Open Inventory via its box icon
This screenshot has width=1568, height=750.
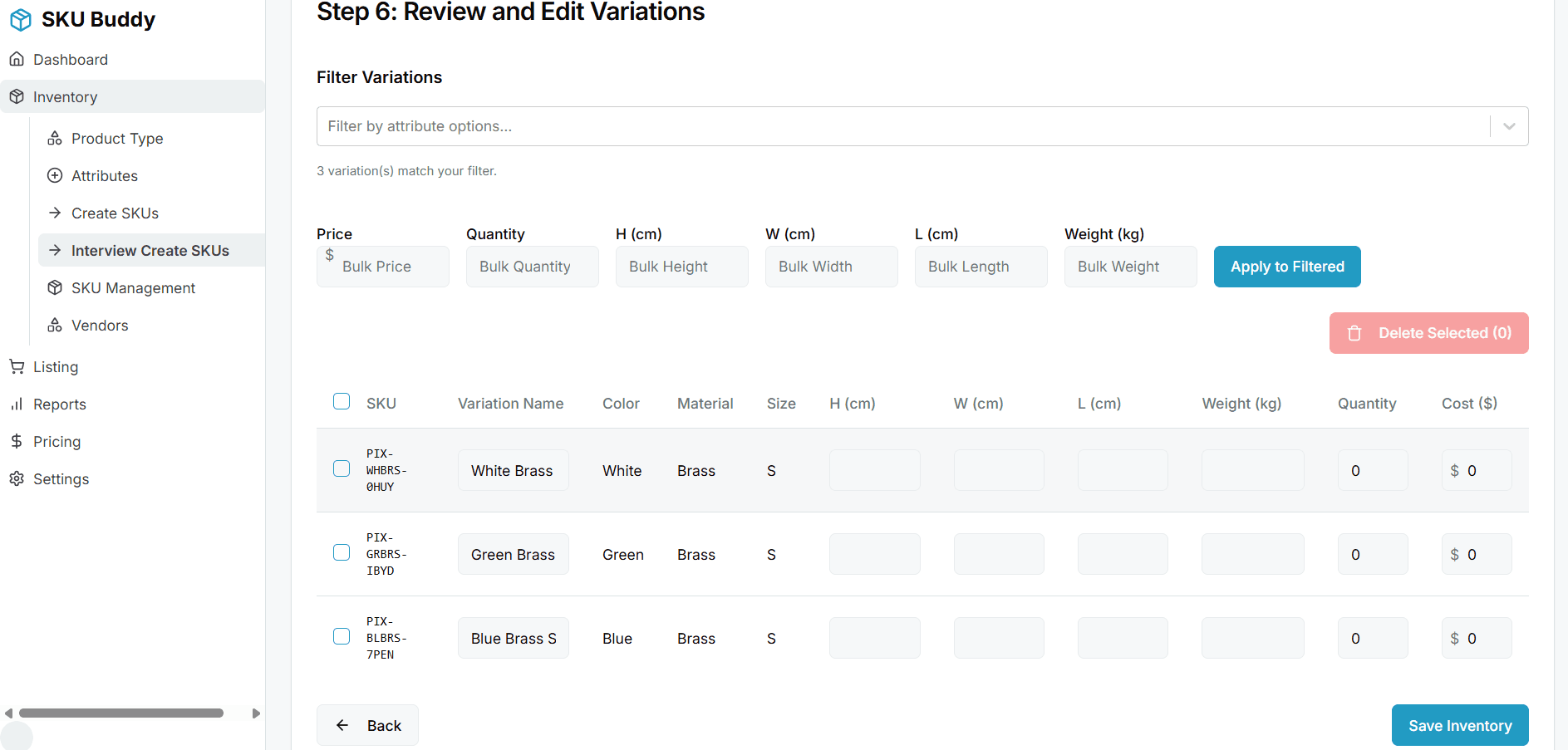pyautogui.click(x=17, y=96)
